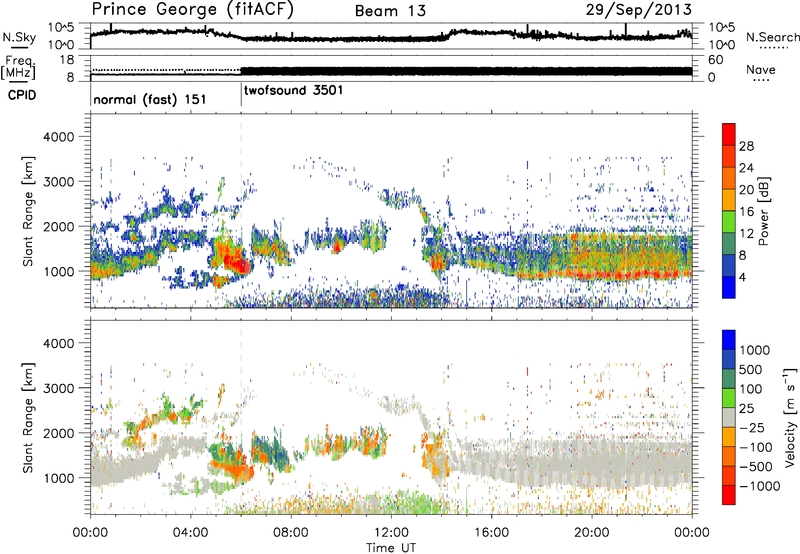Click the N.Search legend label

coord(773,37)
